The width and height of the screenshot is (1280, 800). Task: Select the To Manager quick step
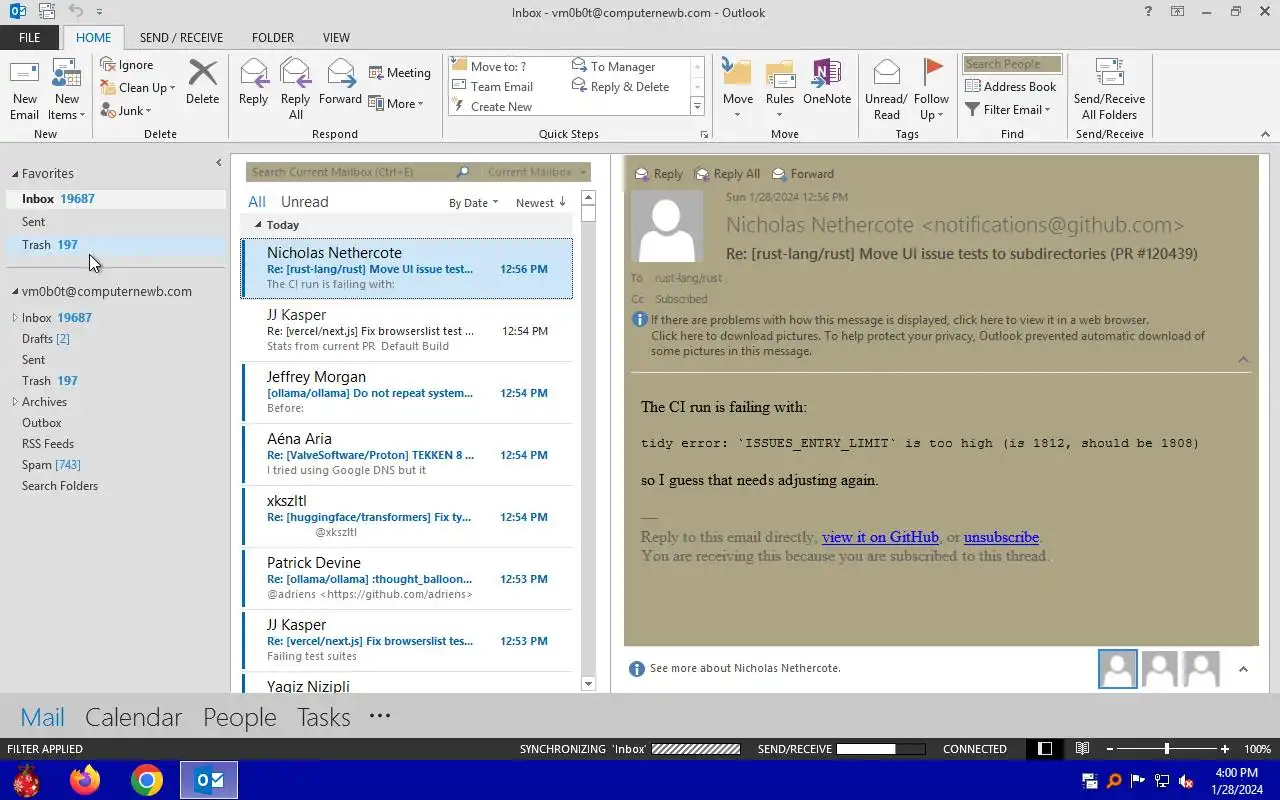(614, 67)
